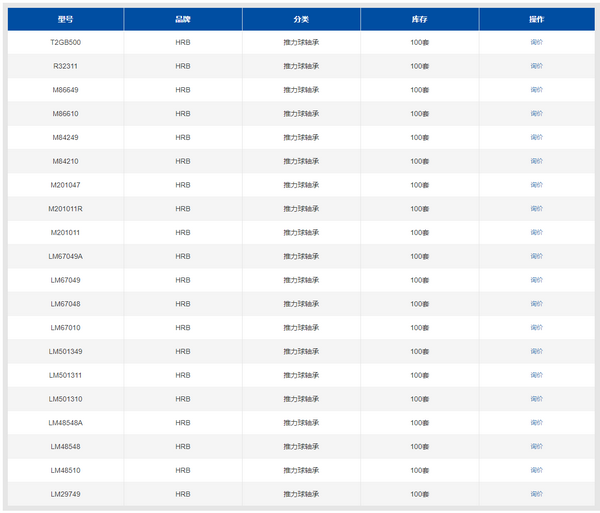Select 询价 for model M201011R
This screenshot has width=600, height=513.
point(536,209)
